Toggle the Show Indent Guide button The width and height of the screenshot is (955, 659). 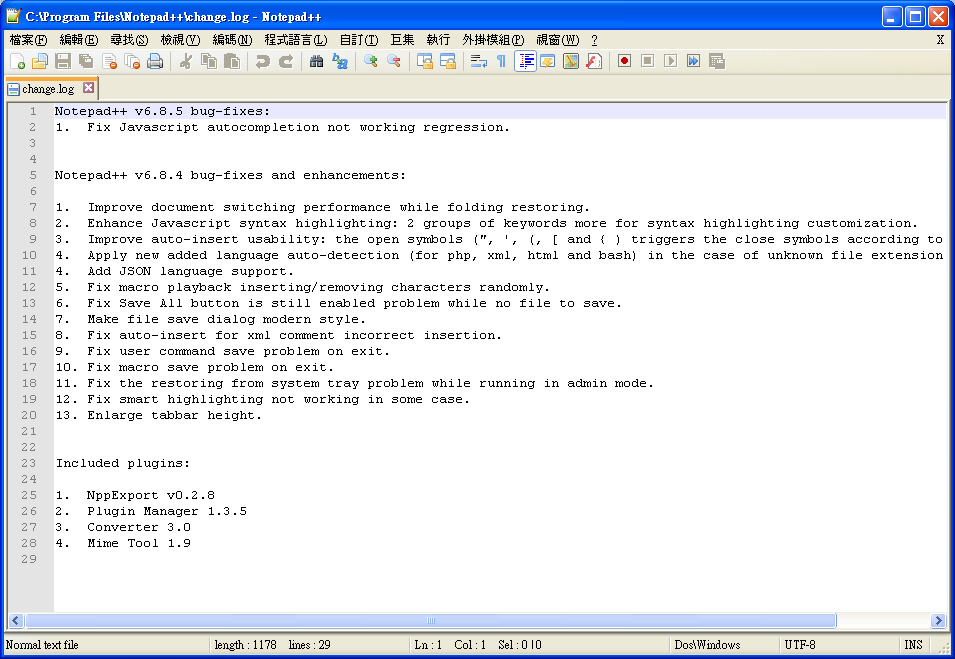click(525, 62)
